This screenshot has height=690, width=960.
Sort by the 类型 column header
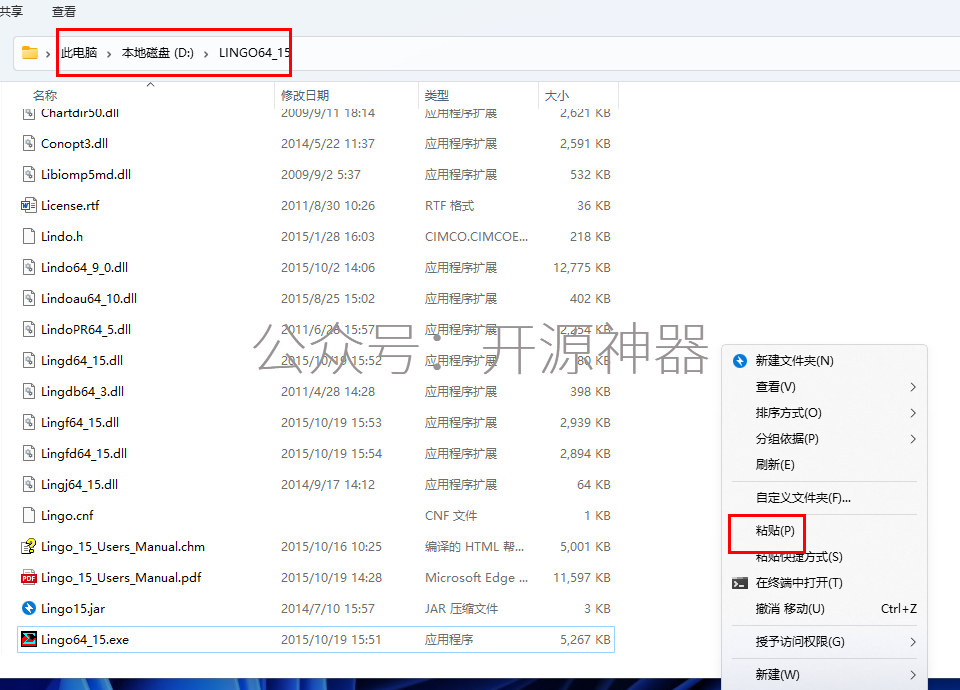[437, 96]
